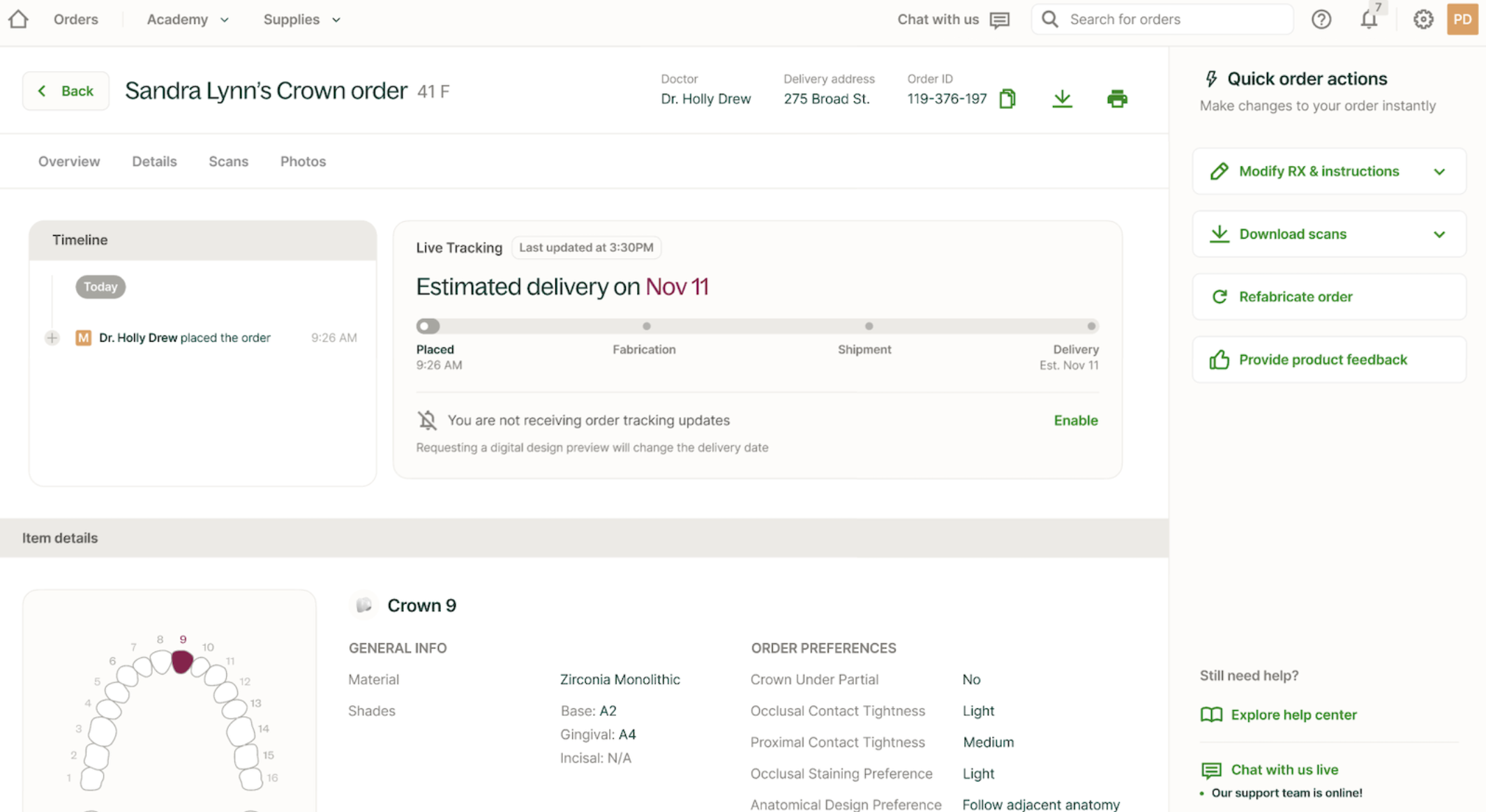Open the Supplies dropdown menu
This screenshot has width=1486, height=812.
301,20
